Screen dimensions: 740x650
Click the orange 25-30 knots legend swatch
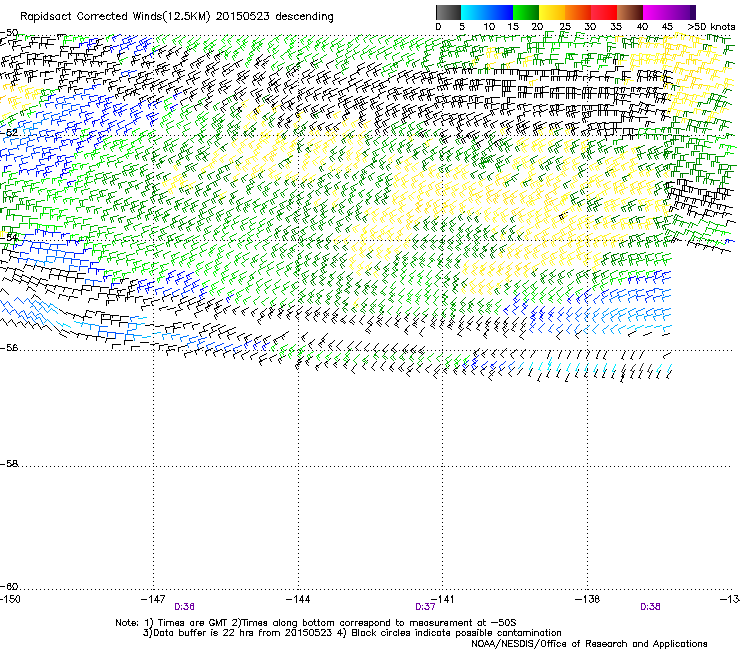coord(578,12)
